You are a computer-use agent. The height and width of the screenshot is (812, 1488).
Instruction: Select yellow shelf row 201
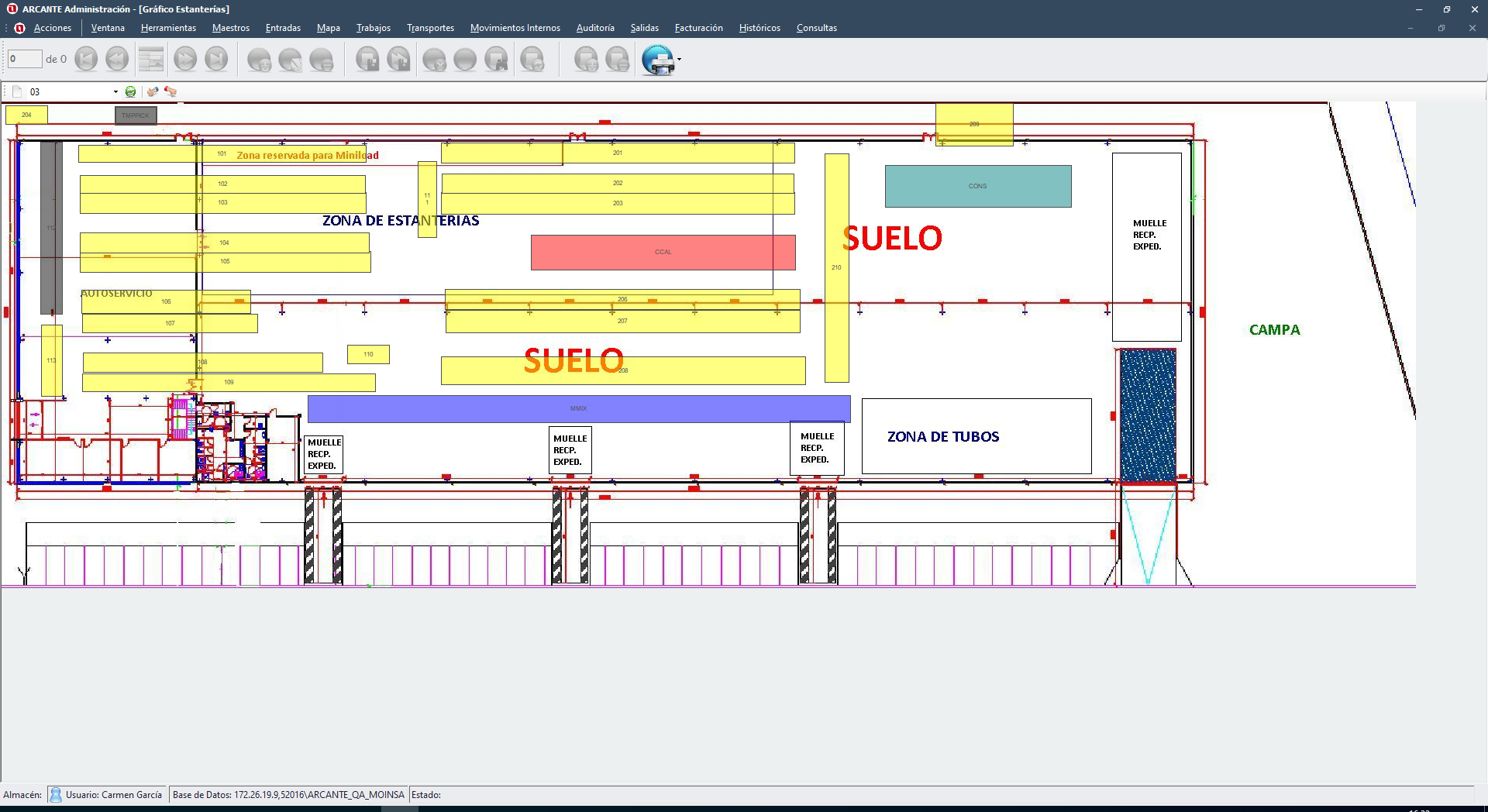tap(618, 153)
